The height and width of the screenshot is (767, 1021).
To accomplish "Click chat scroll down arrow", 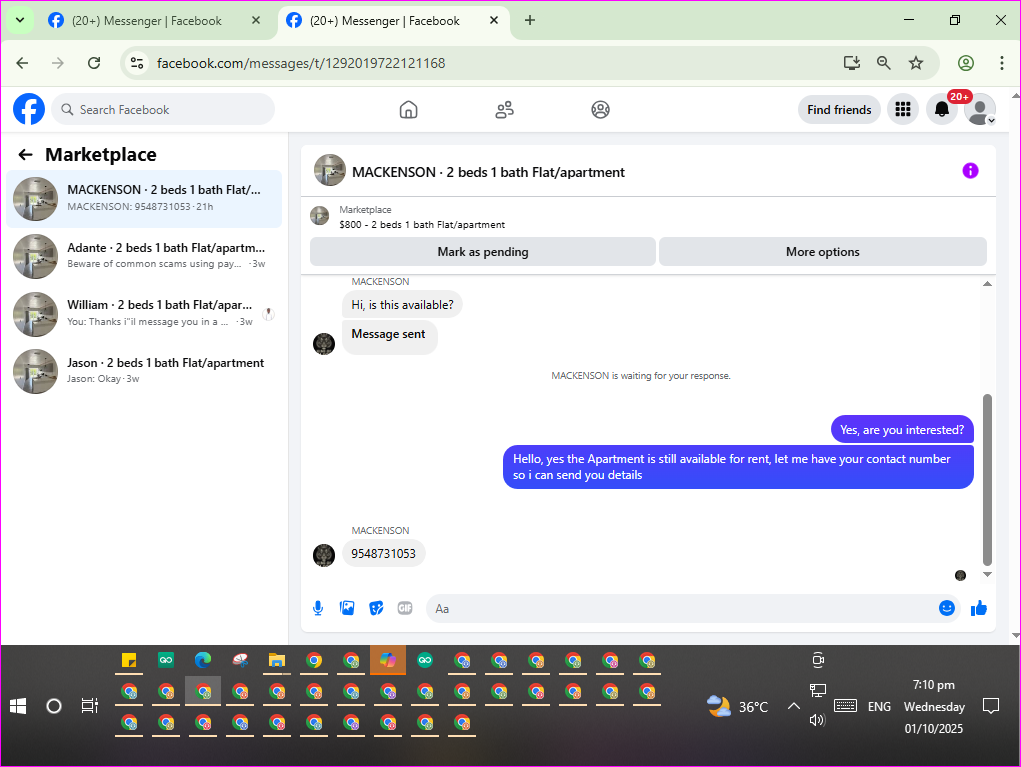I will tap(987, 574).
